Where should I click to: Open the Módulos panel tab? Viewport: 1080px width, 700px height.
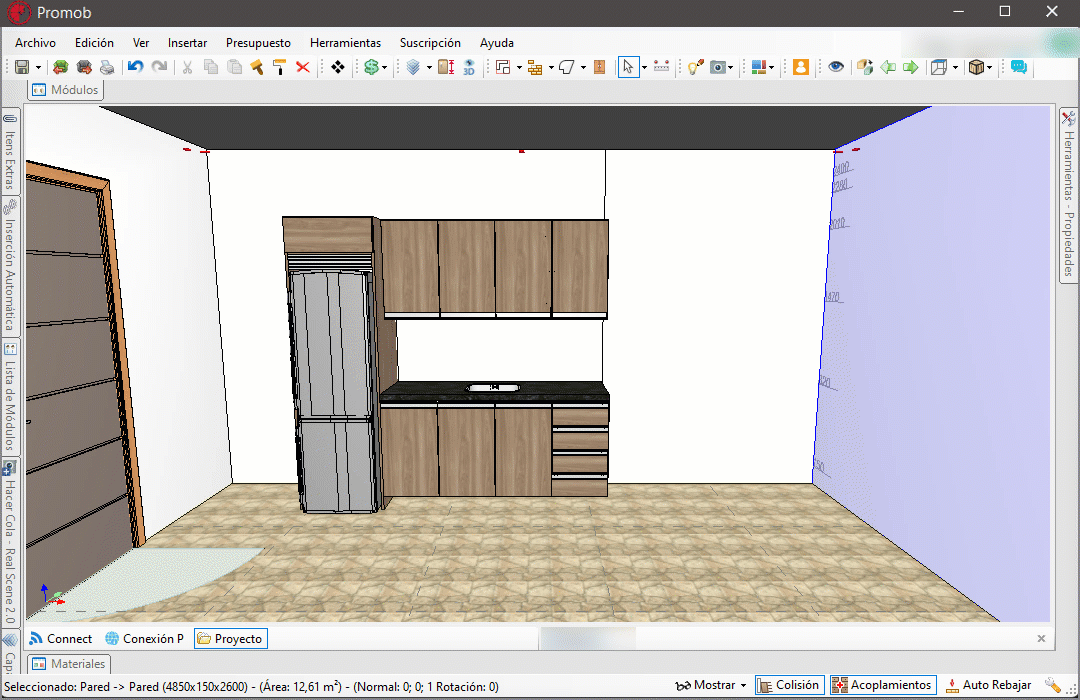pos(66,90)
